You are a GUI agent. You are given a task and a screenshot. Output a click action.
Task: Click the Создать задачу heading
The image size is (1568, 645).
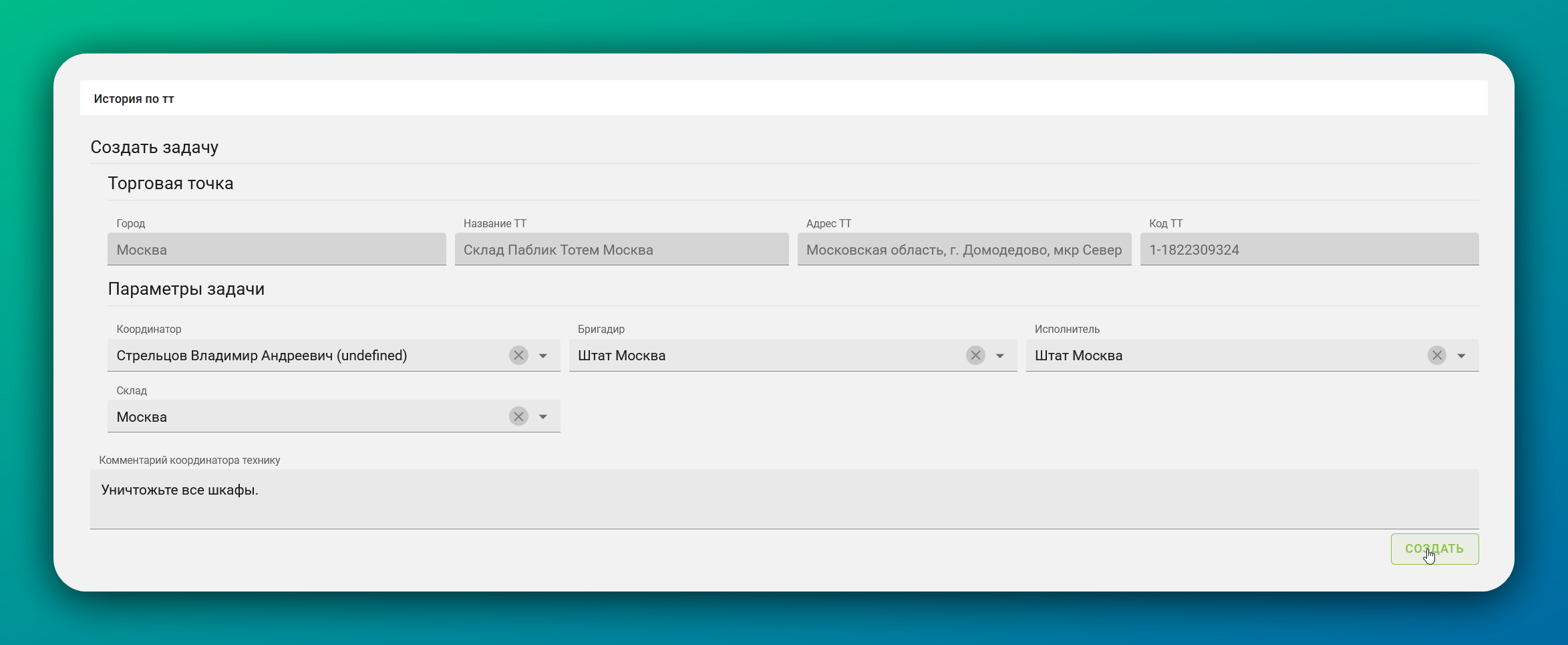[x=154, y=147]
